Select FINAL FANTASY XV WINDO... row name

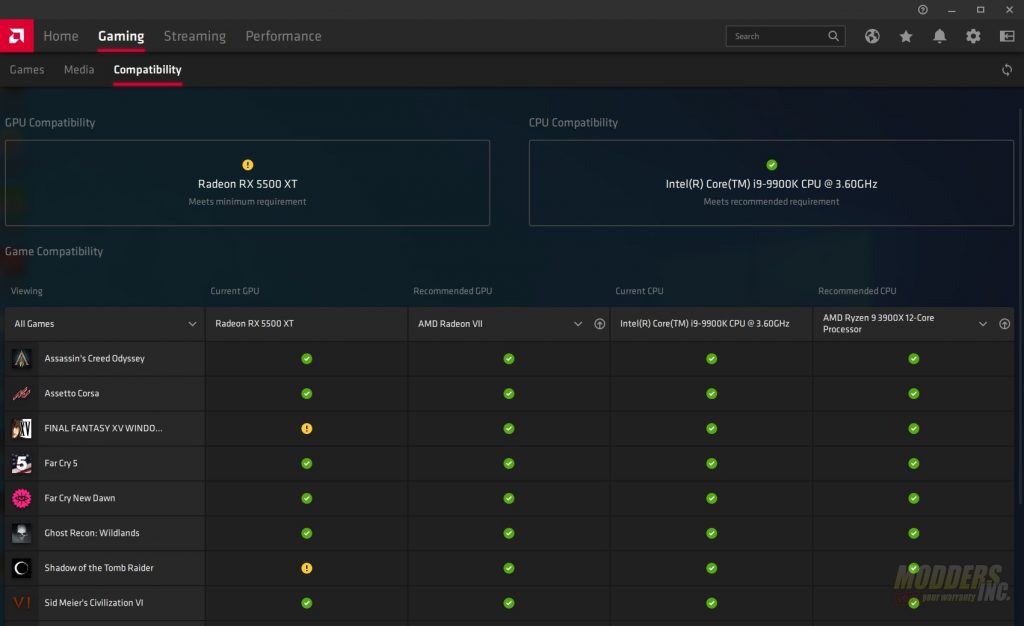pos(103,428)
